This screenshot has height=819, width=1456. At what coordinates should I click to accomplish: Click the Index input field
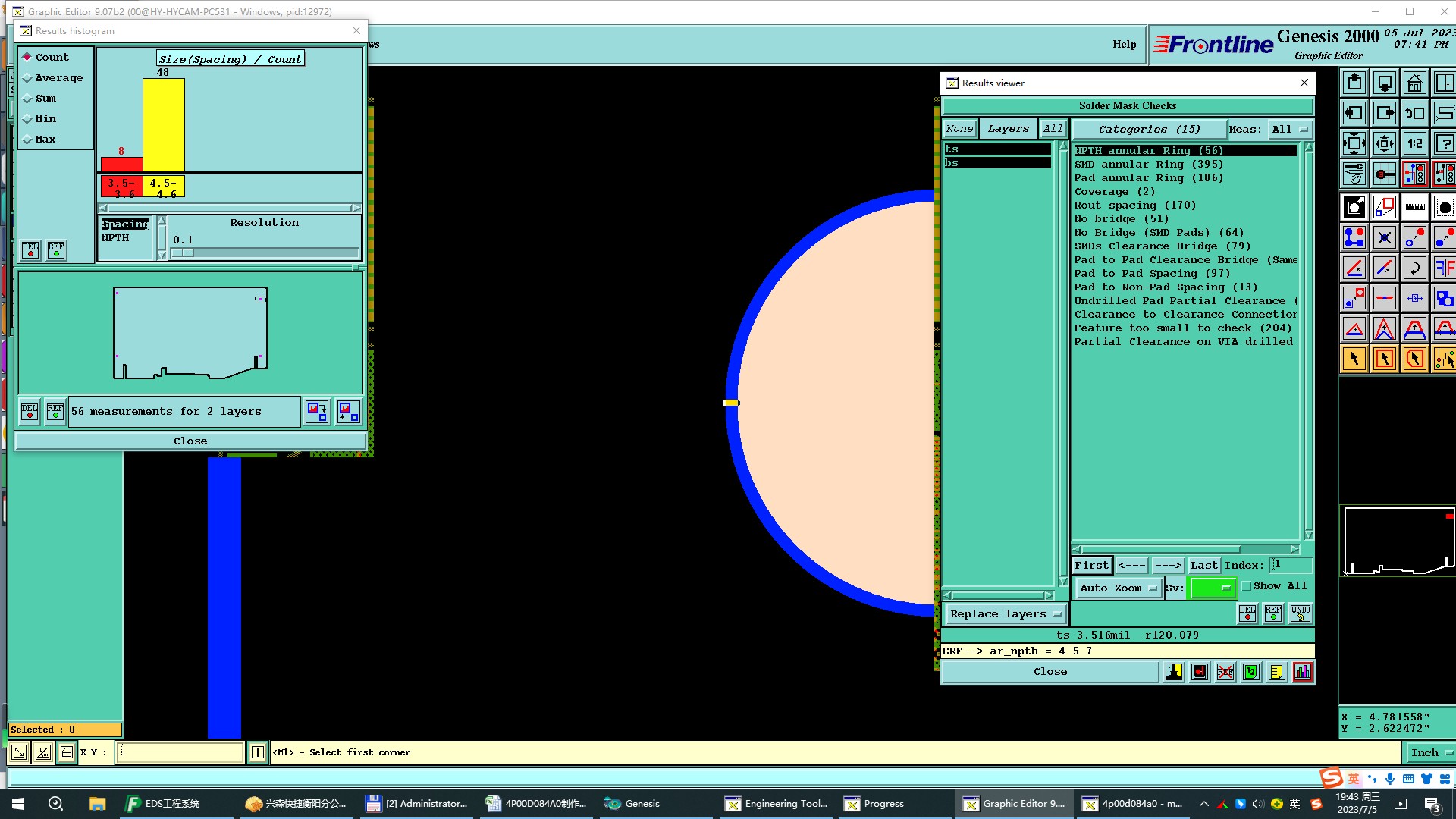[1291, 565]
